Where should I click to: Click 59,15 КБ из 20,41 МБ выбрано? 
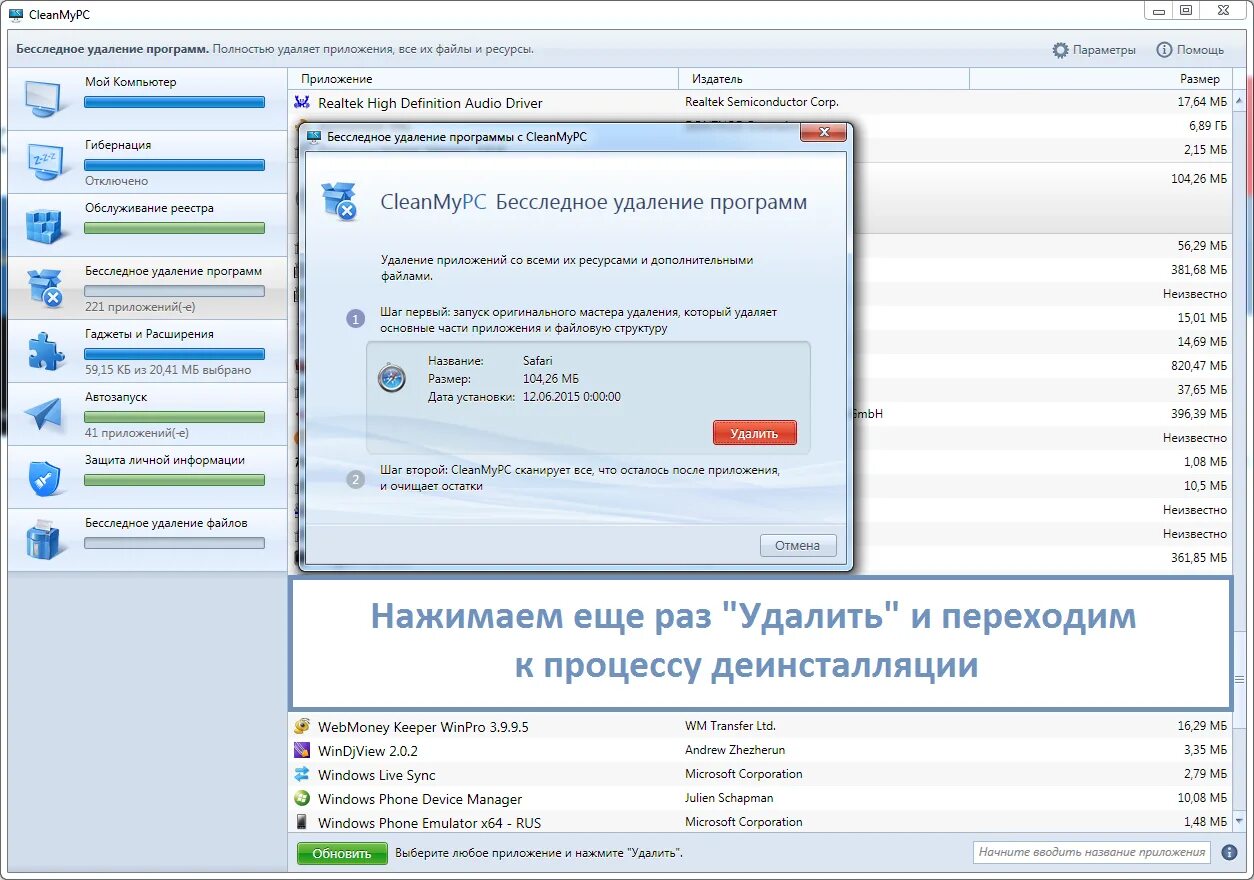coord(168,370)
